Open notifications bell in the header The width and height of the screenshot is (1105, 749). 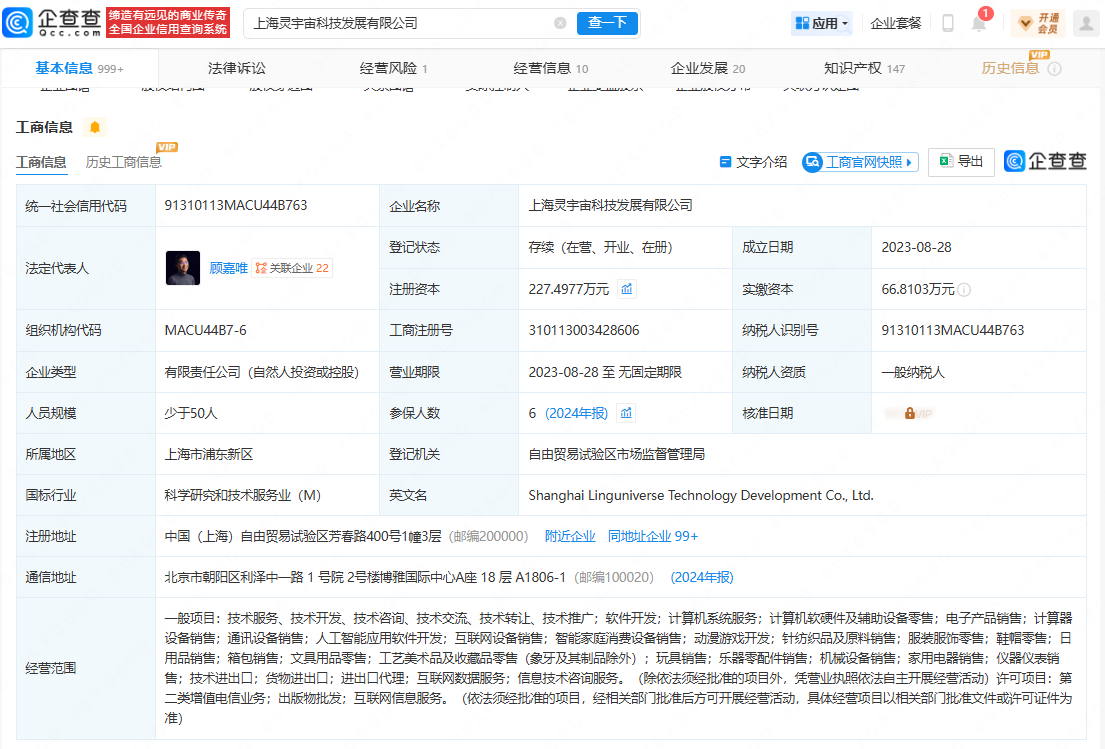click(979, 24)
